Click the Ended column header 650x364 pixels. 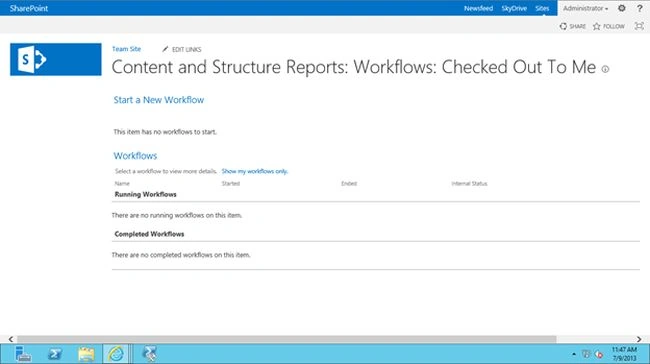[x=349, y=183]
